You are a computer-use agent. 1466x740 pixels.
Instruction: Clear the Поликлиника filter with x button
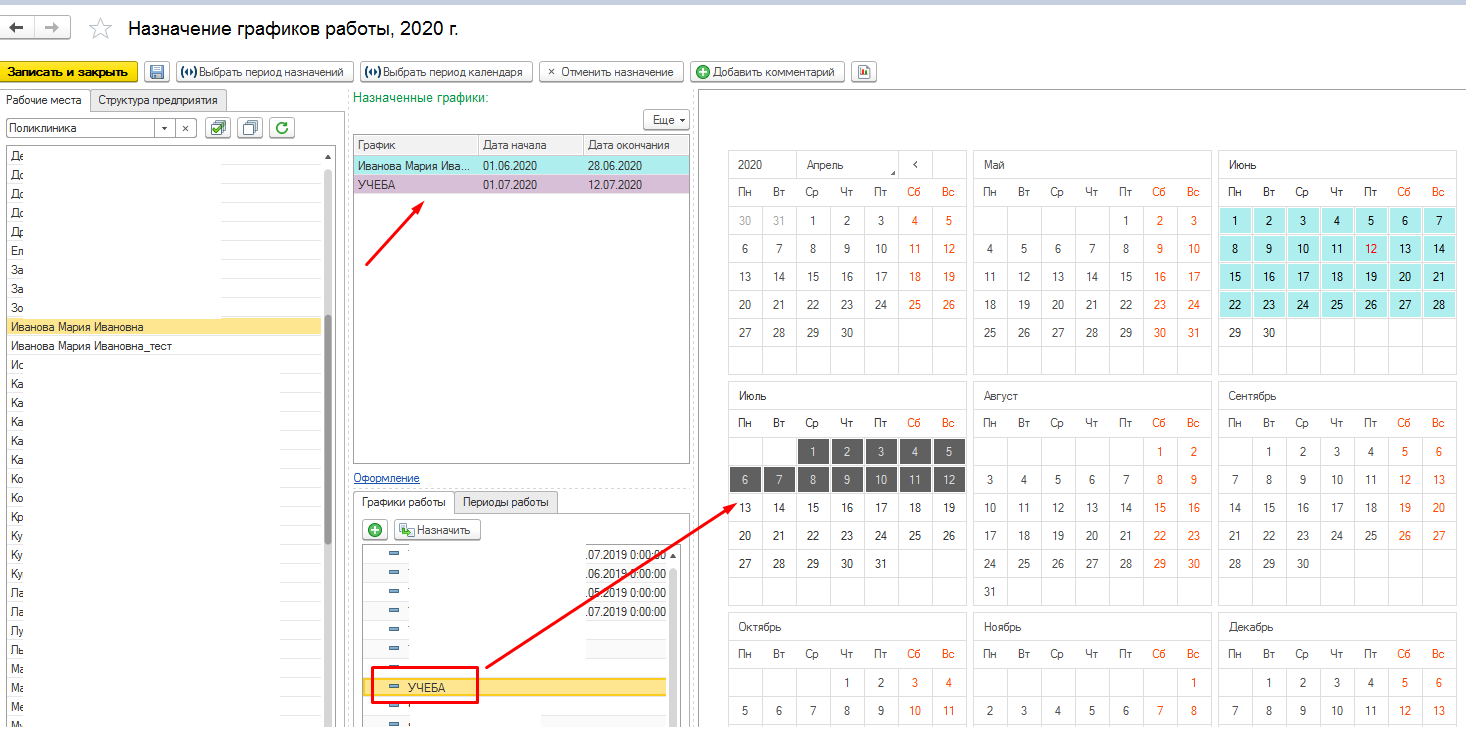(186, 128)
